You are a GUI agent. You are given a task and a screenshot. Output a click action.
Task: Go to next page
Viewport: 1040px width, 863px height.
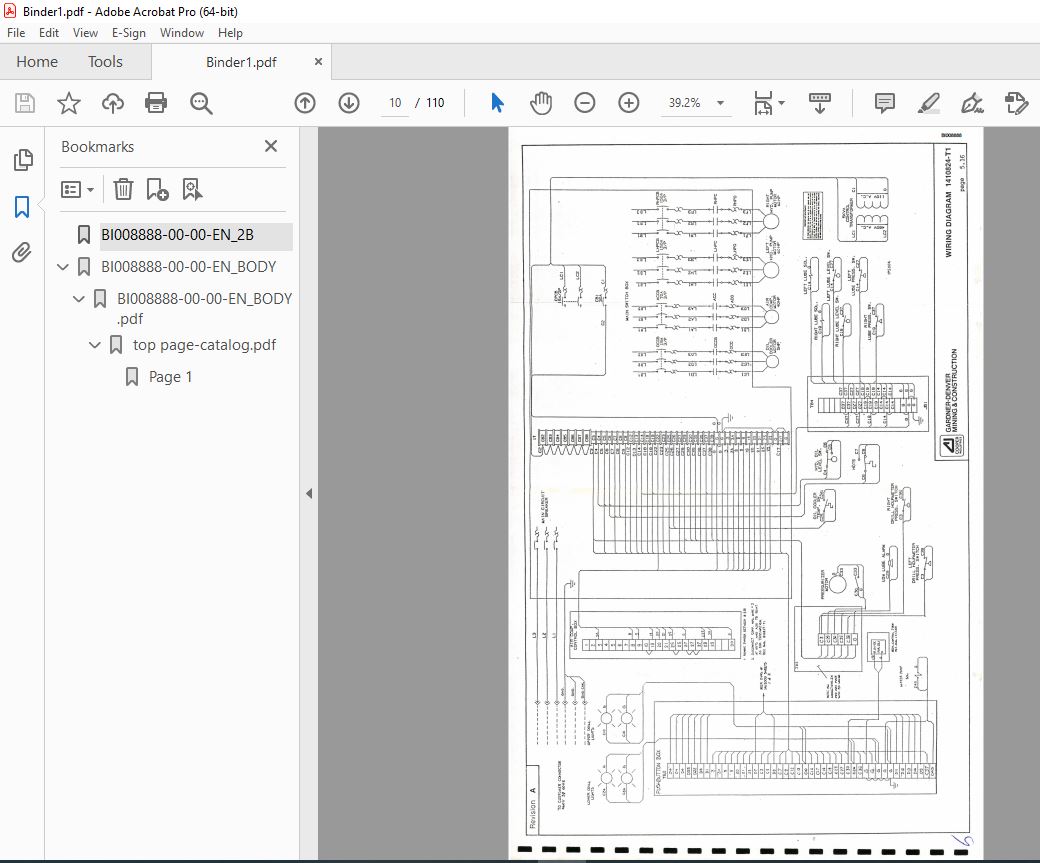(349, 103)
